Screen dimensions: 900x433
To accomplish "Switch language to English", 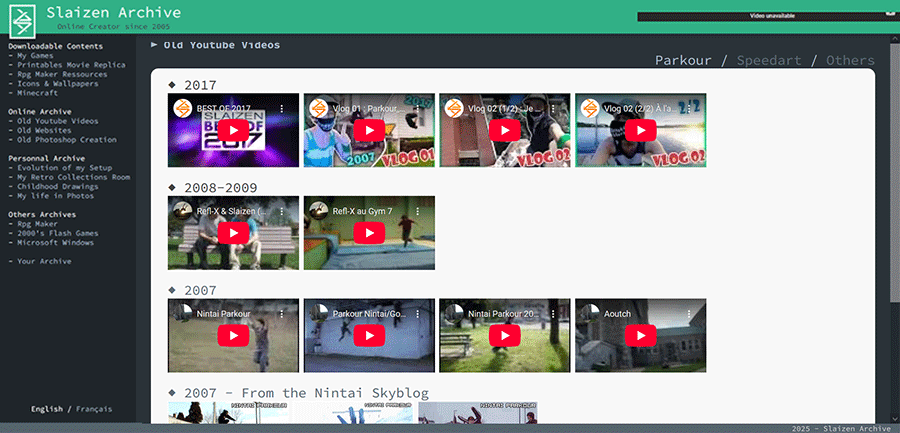I will [46, 409].
